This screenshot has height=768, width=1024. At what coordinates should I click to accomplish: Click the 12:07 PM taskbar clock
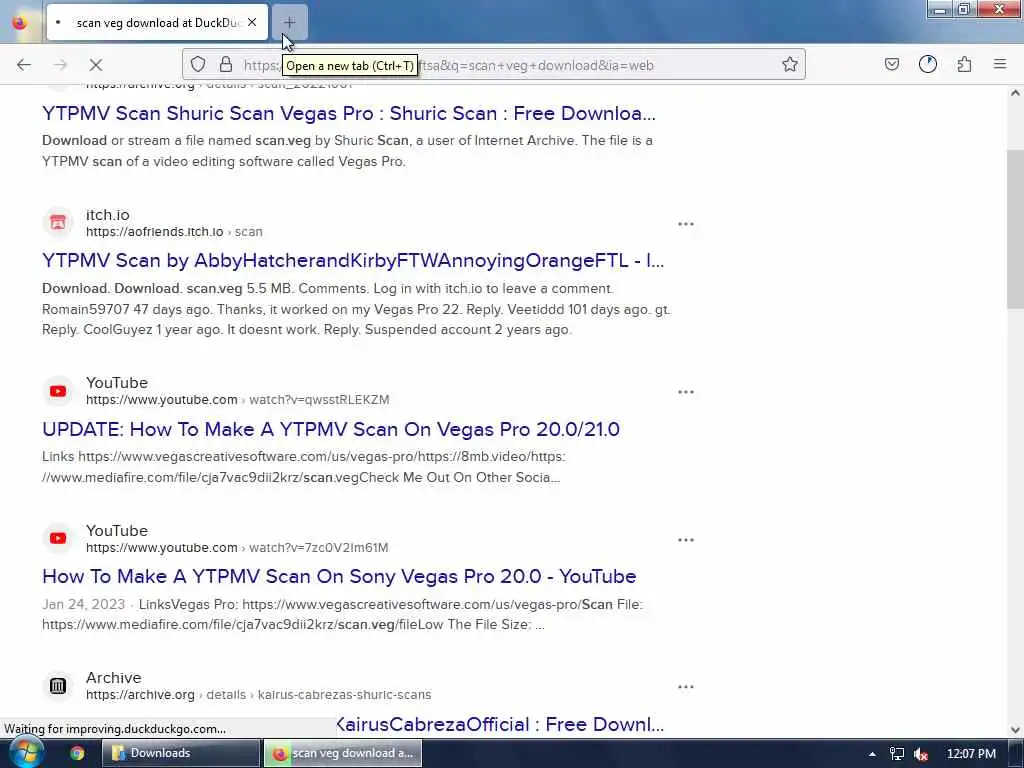[971, 754]
